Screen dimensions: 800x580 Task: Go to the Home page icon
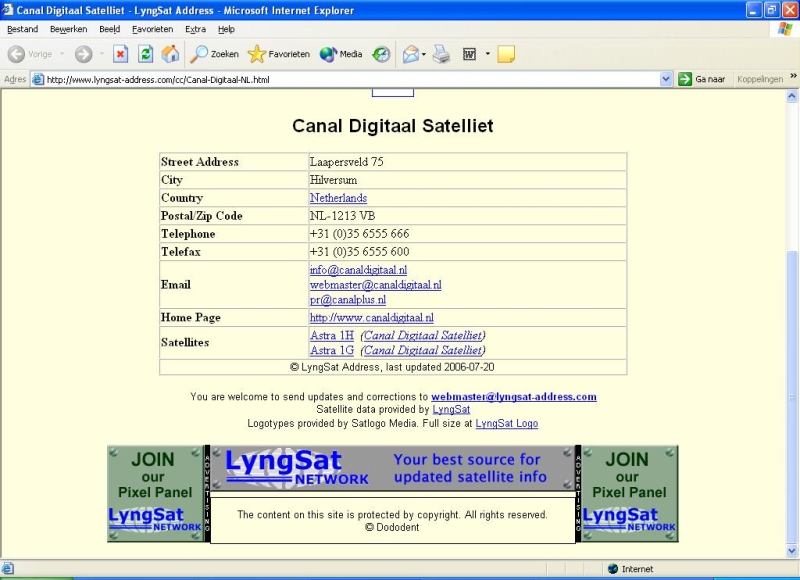click(x=170, y=54)
